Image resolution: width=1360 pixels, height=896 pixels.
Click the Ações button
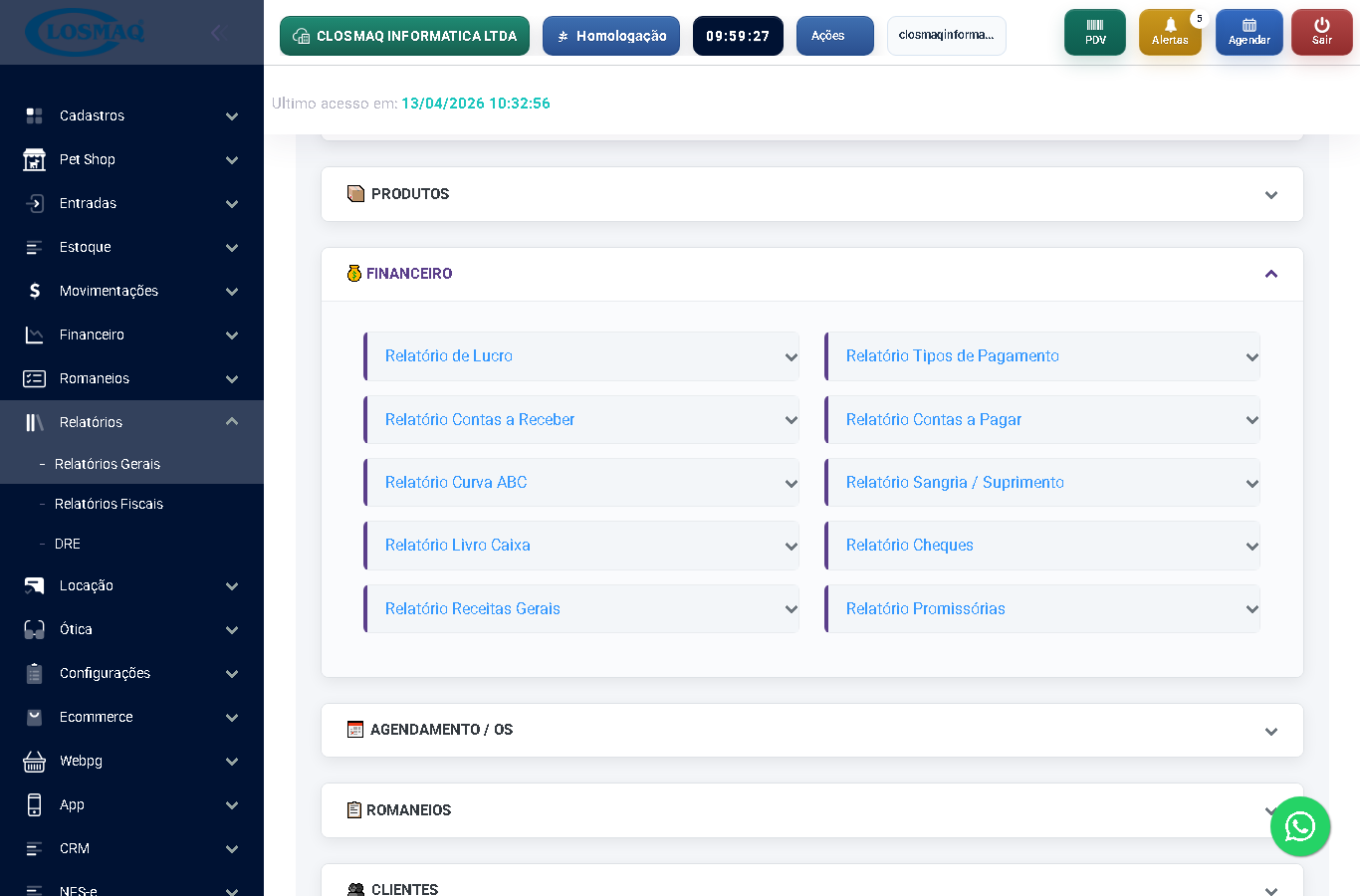pos(834,35)
